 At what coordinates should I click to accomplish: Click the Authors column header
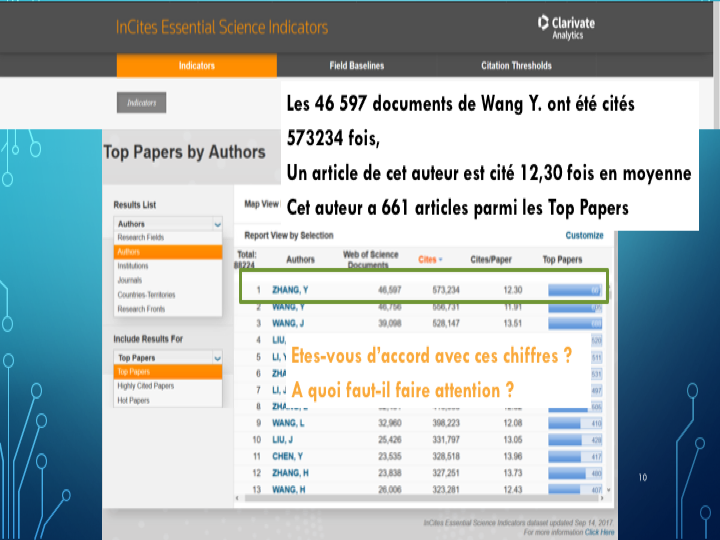(x=300, y=259)
